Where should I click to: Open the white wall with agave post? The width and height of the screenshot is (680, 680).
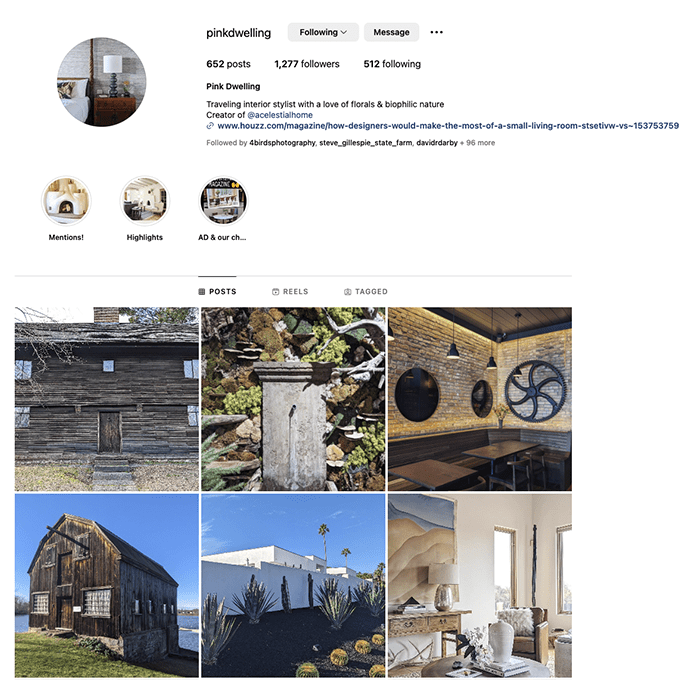[293, 585]
